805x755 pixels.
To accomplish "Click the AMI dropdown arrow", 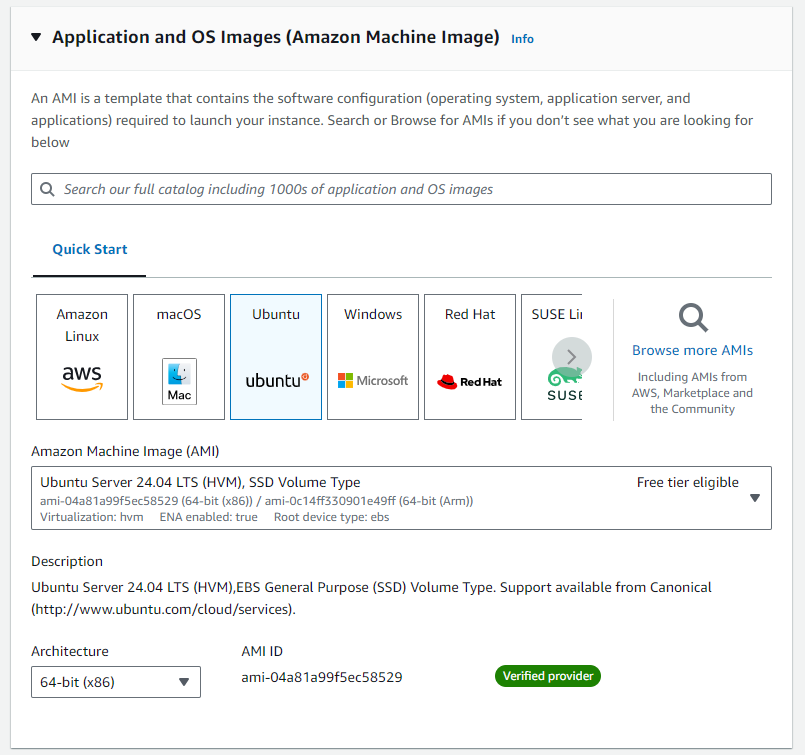I will [755, 498].
